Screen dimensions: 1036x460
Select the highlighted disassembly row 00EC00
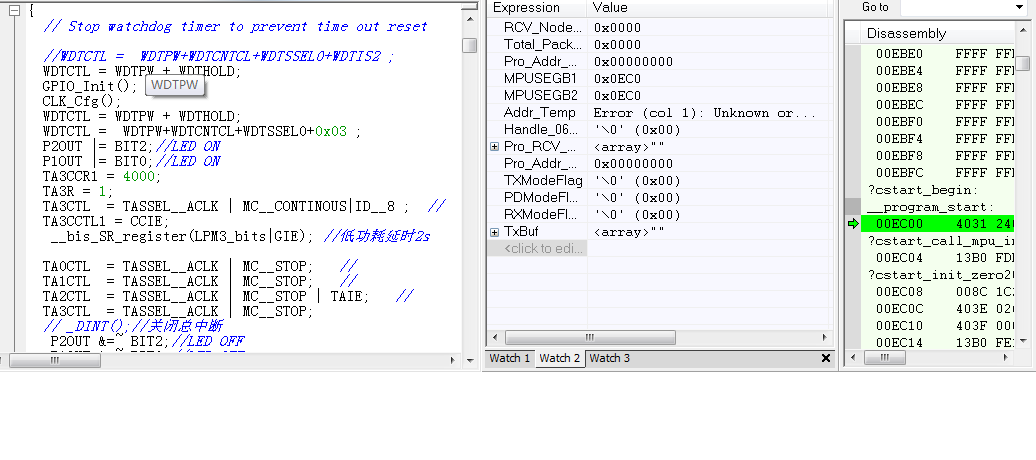click(938, 225)
